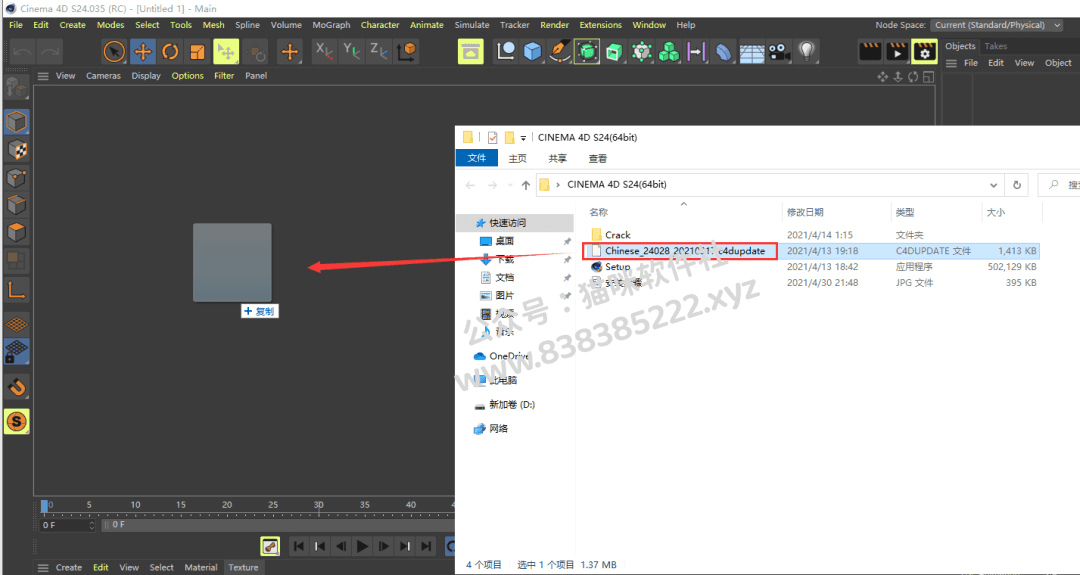The image size is (1080, 575).
Task: Open Object Manager hamburger menu
Action: (951, 63)
